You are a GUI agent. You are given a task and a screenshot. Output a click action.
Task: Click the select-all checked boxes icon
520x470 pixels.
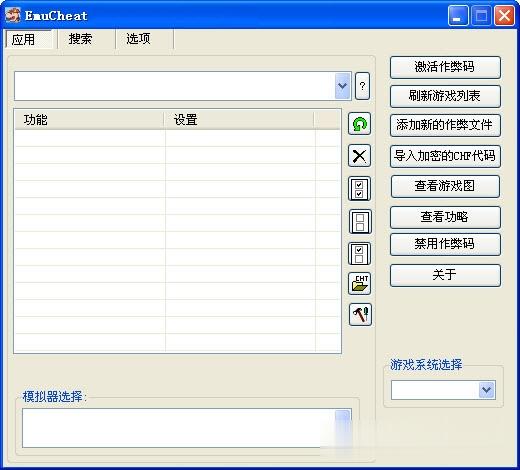(359, 189)
